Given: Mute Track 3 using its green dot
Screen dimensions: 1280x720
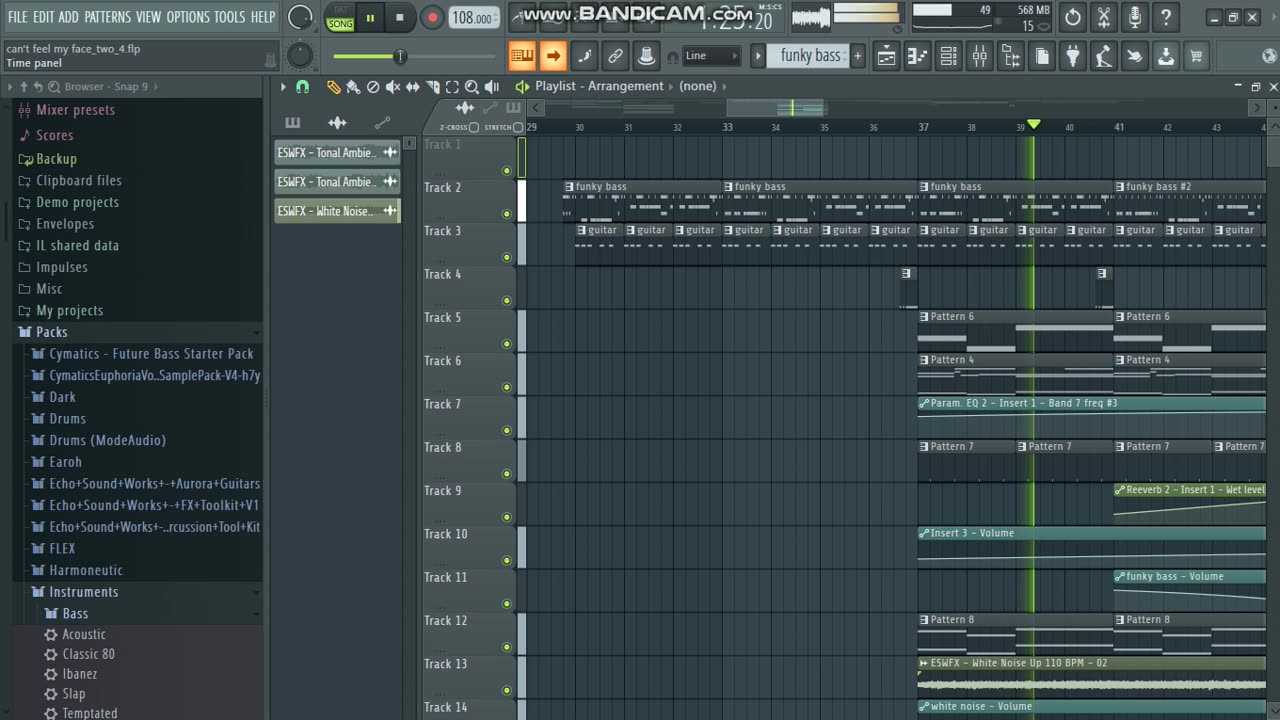Looking at the screenshot, I should (507, 257).
